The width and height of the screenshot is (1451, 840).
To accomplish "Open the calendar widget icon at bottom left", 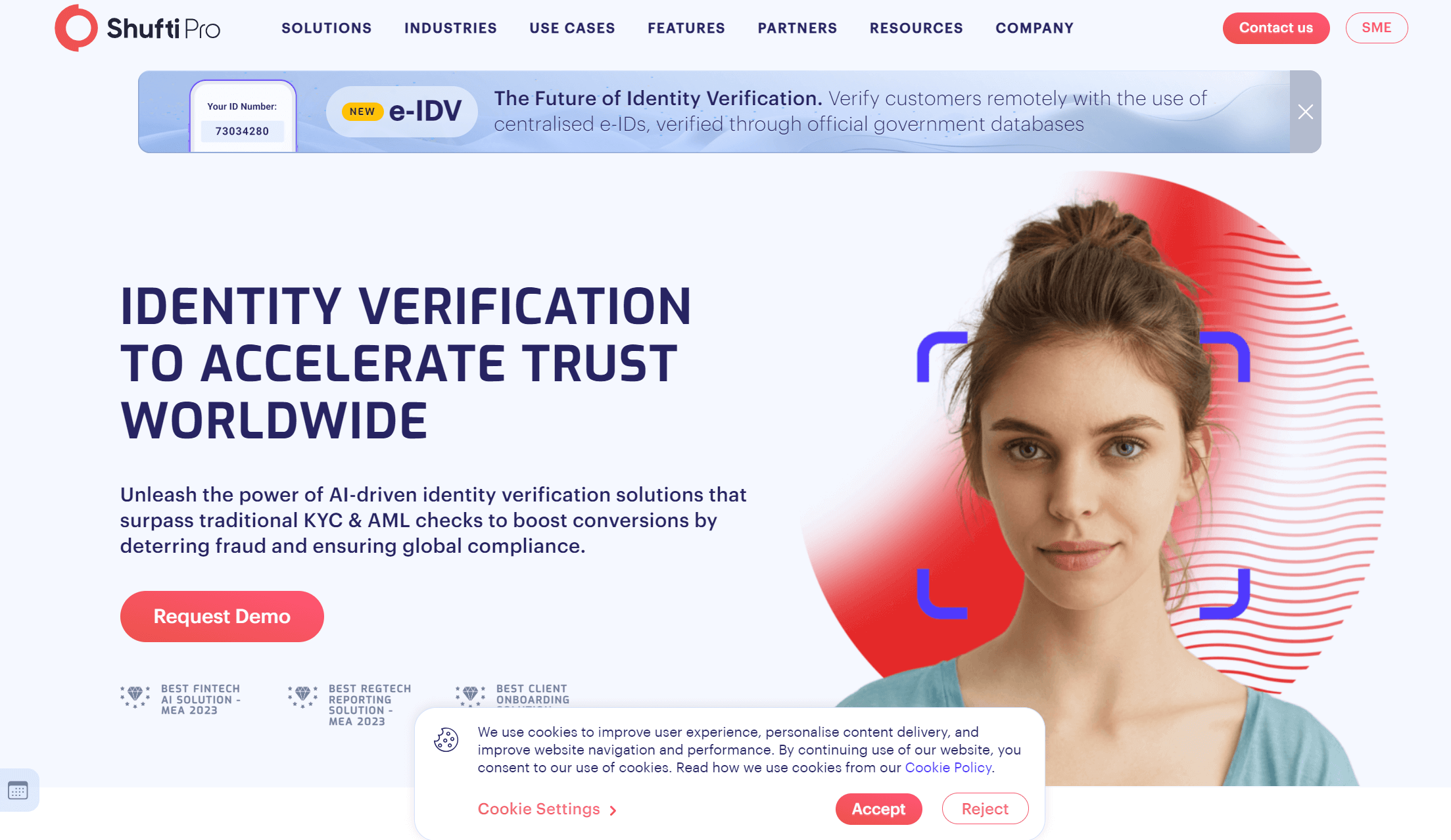I will pyautogui.click(x=18, y=790).
